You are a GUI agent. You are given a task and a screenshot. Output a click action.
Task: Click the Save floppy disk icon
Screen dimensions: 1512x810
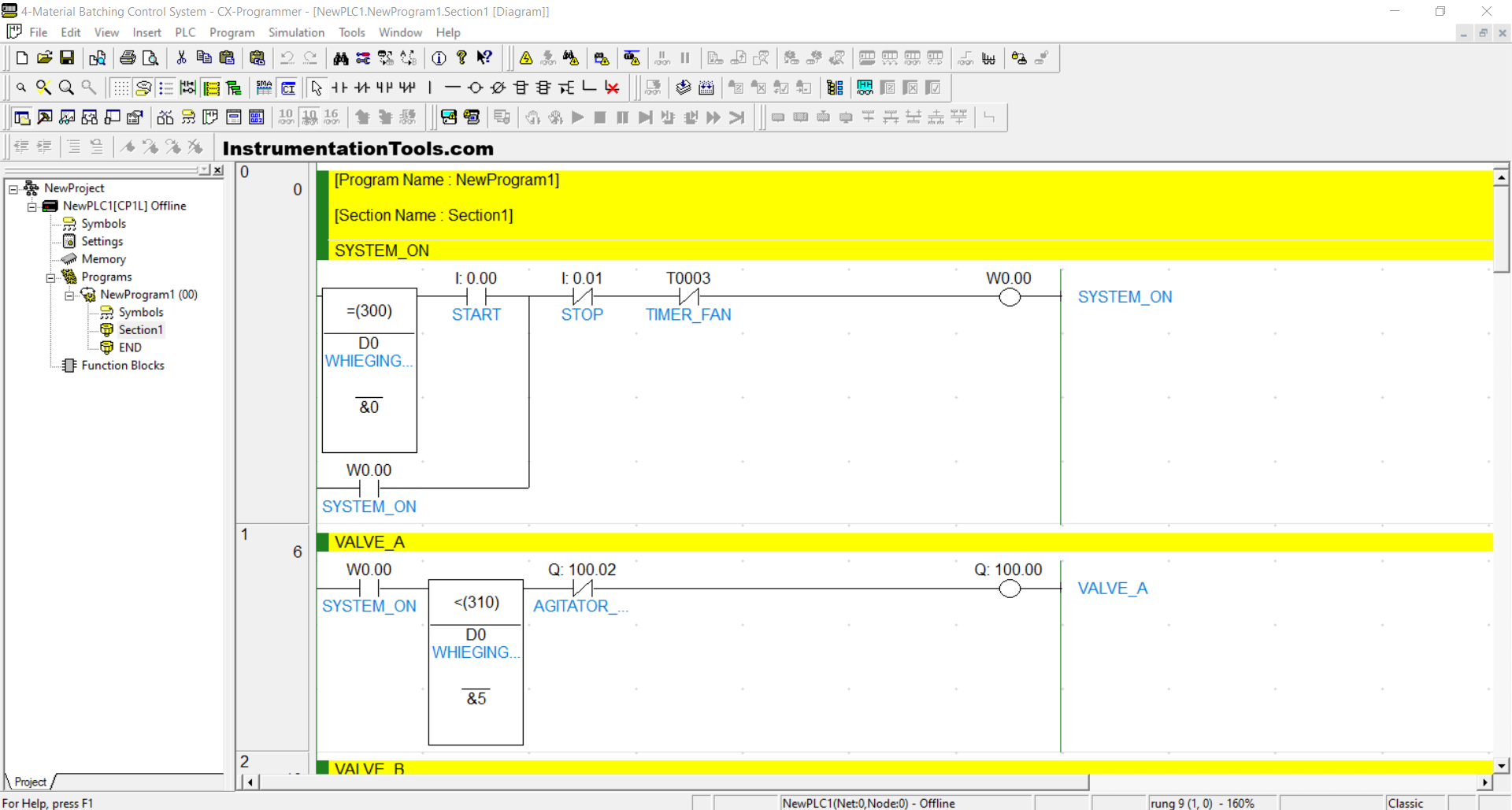pos(67,58)
